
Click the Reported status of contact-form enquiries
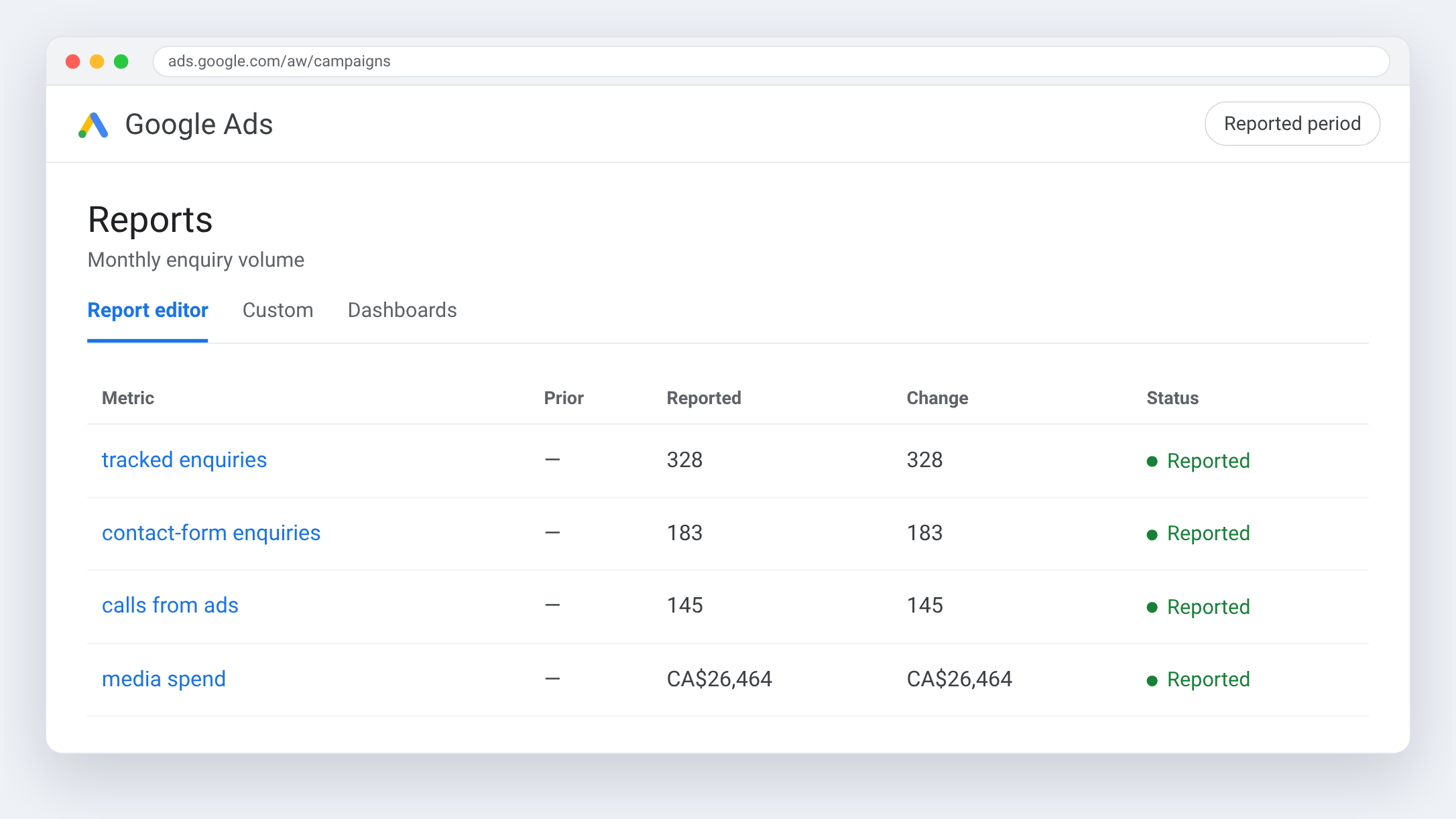(x=1198, y=533)
